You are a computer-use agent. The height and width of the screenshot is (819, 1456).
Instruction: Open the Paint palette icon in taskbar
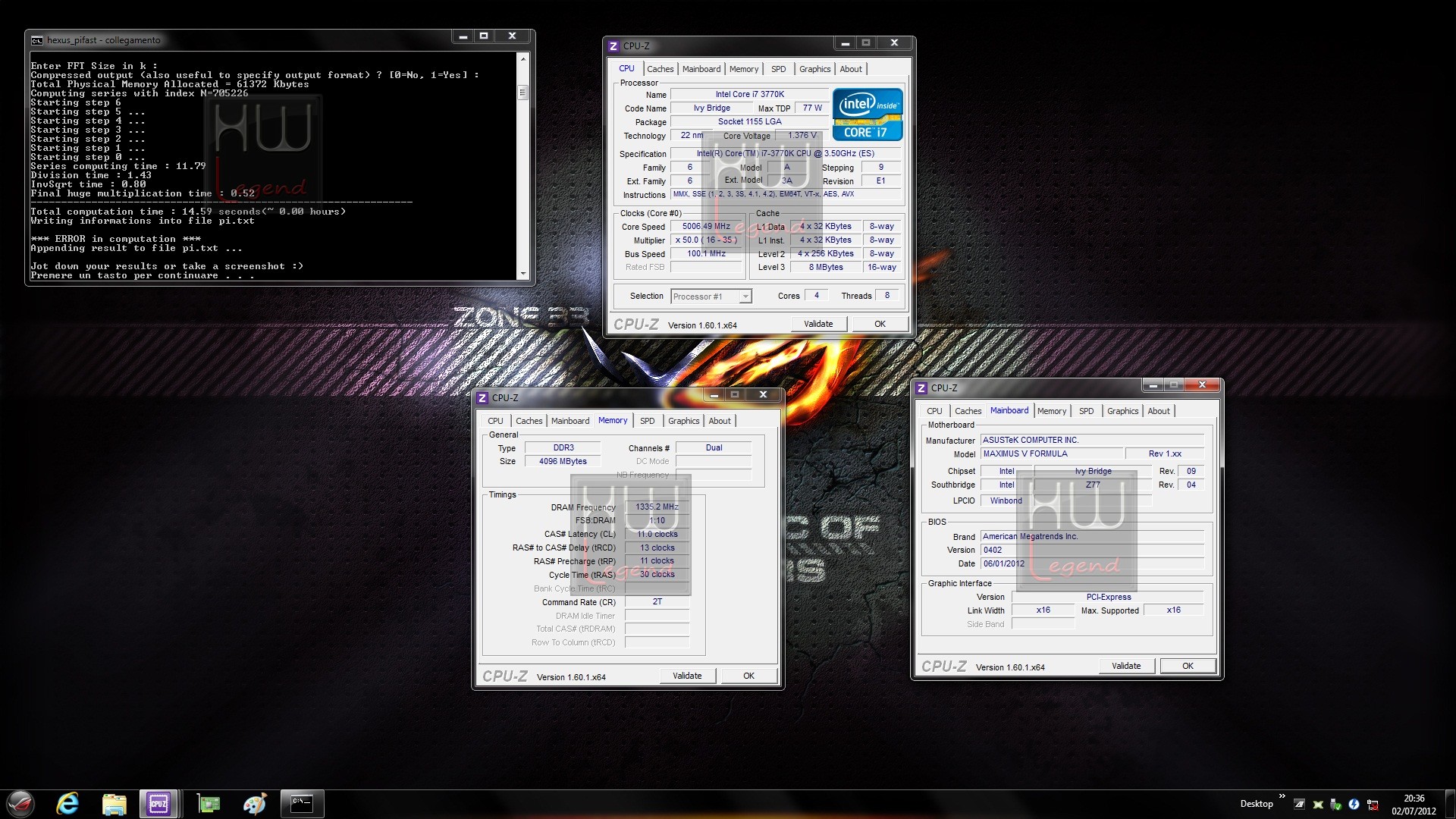pyautogui.click(x=255, y=804)
